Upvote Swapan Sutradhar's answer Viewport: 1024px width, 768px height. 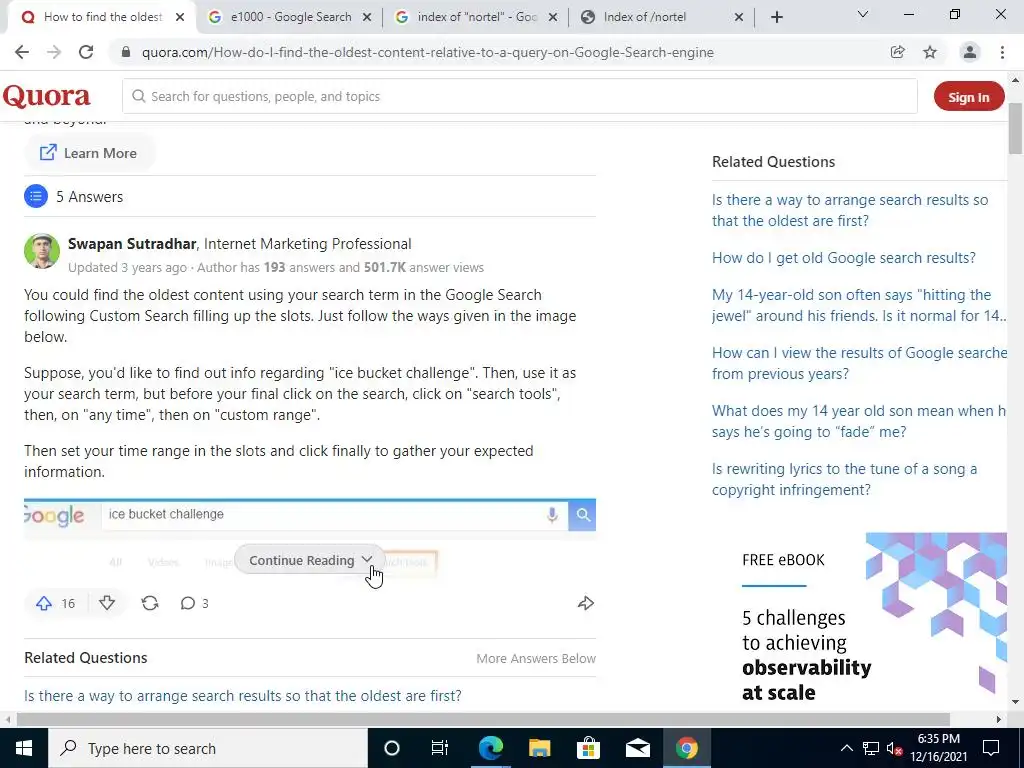coord(44,603)
